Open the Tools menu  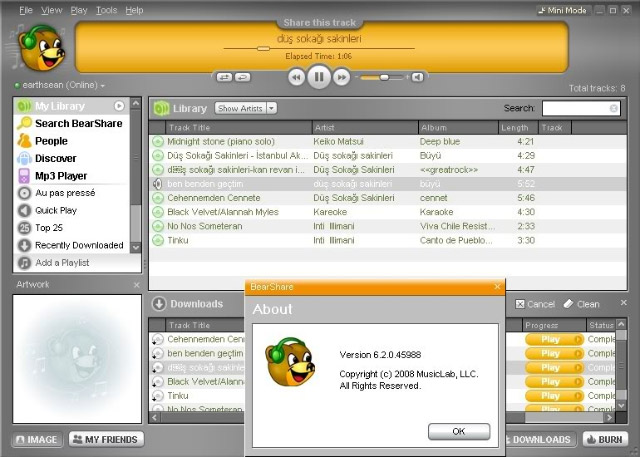[107, 10]
